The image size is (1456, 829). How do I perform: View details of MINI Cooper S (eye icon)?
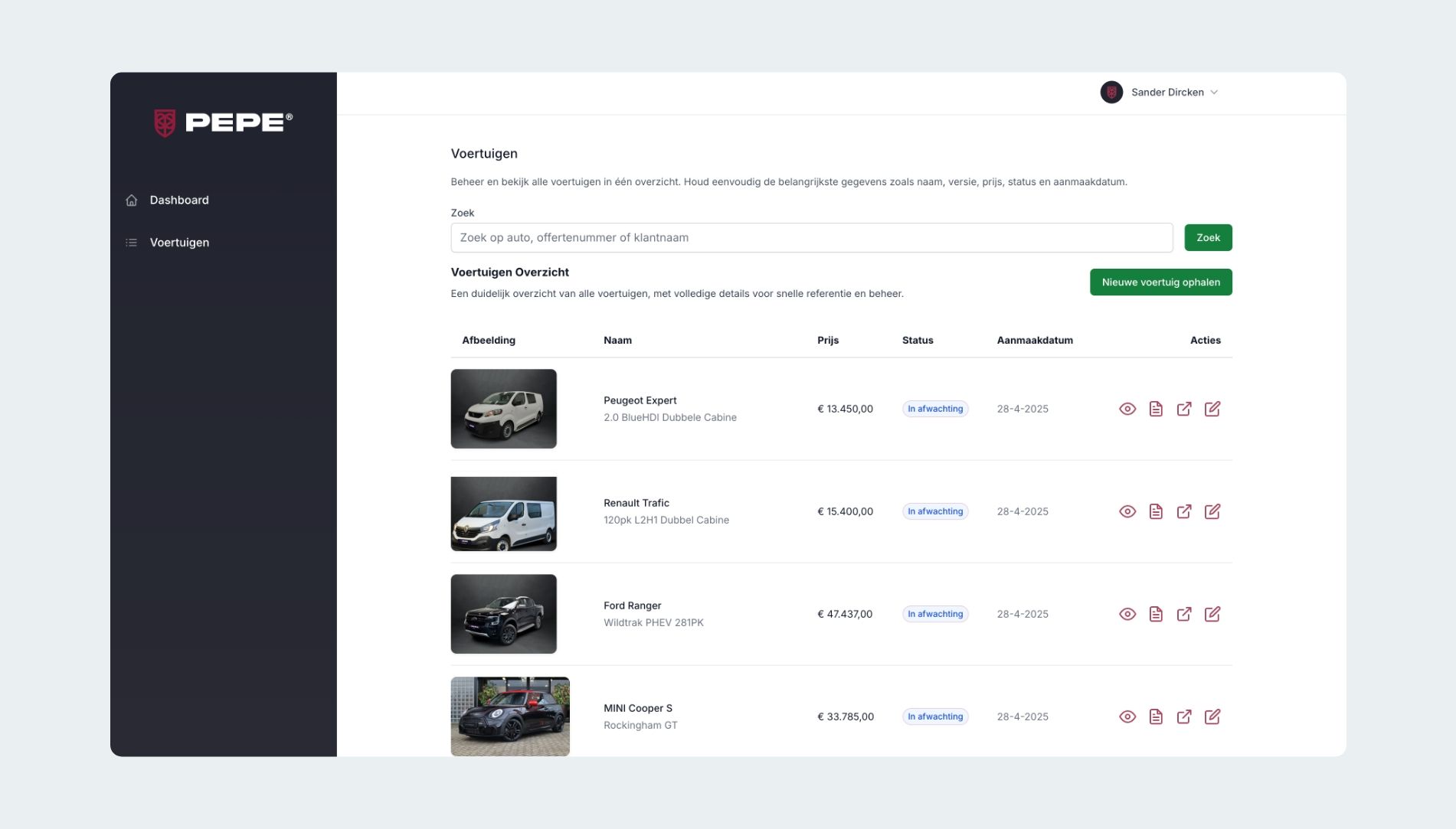click(1127, 716)
